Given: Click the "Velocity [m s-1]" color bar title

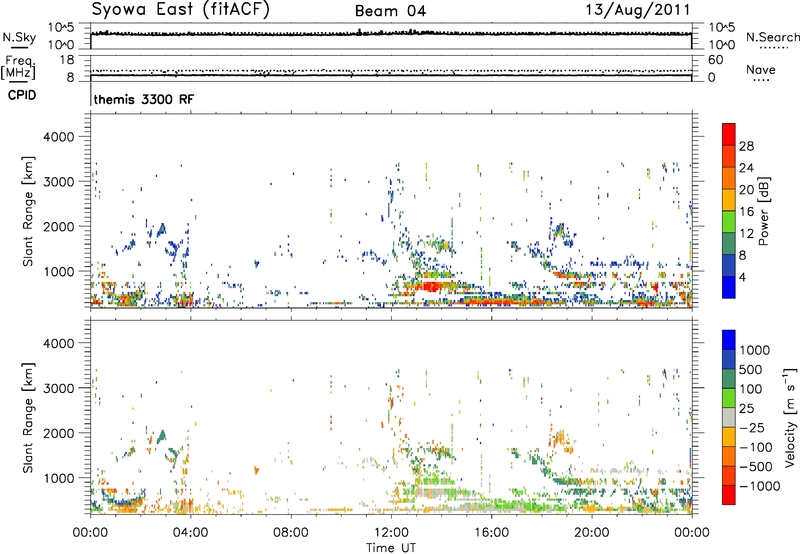Looking at the screenshot, I should [x=790, y=417].
